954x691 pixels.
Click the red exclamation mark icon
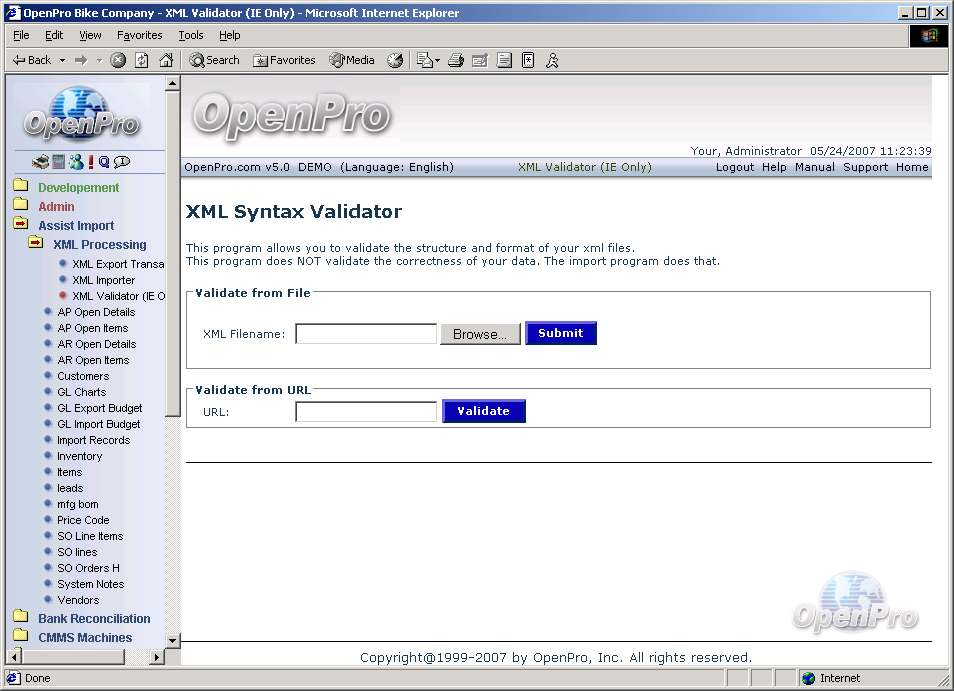click(91, 162)
